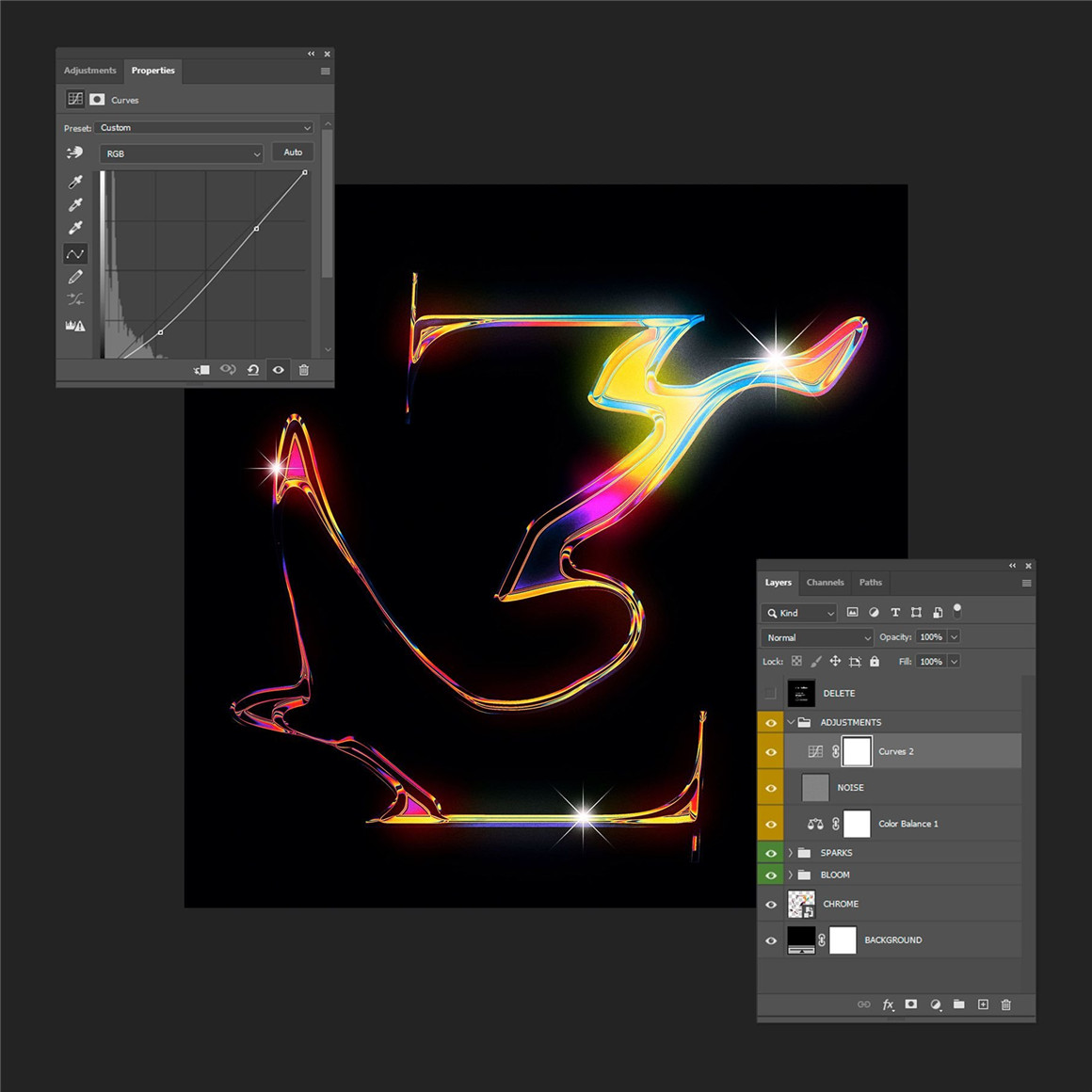Screen dimensions: 1092x1092
Task: Expand the SPARKS group
Action: click(x=789, y=852)
